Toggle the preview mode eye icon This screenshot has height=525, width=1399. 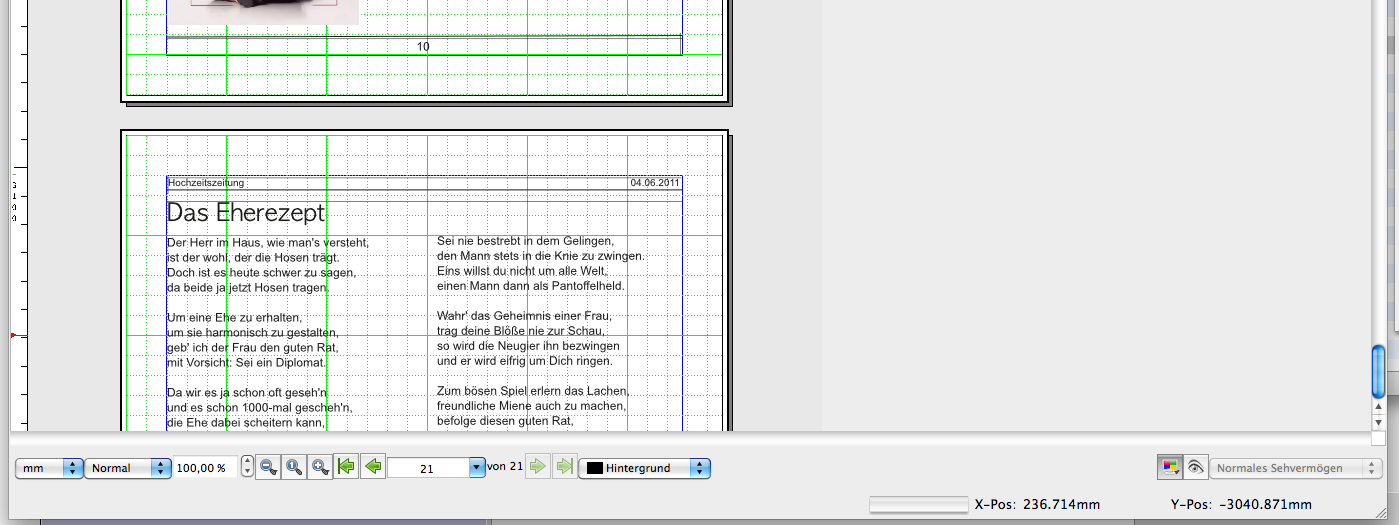[x=1194, y=468]
